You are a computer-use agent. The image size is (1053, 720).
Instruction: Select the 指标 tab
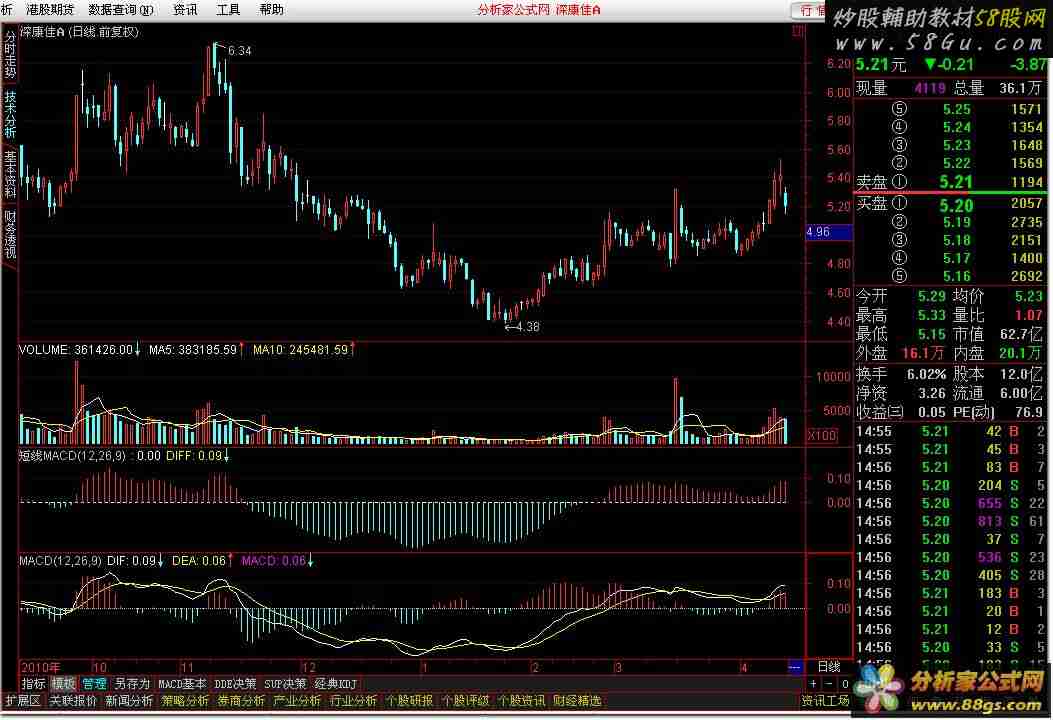click(x=34, y=684)
